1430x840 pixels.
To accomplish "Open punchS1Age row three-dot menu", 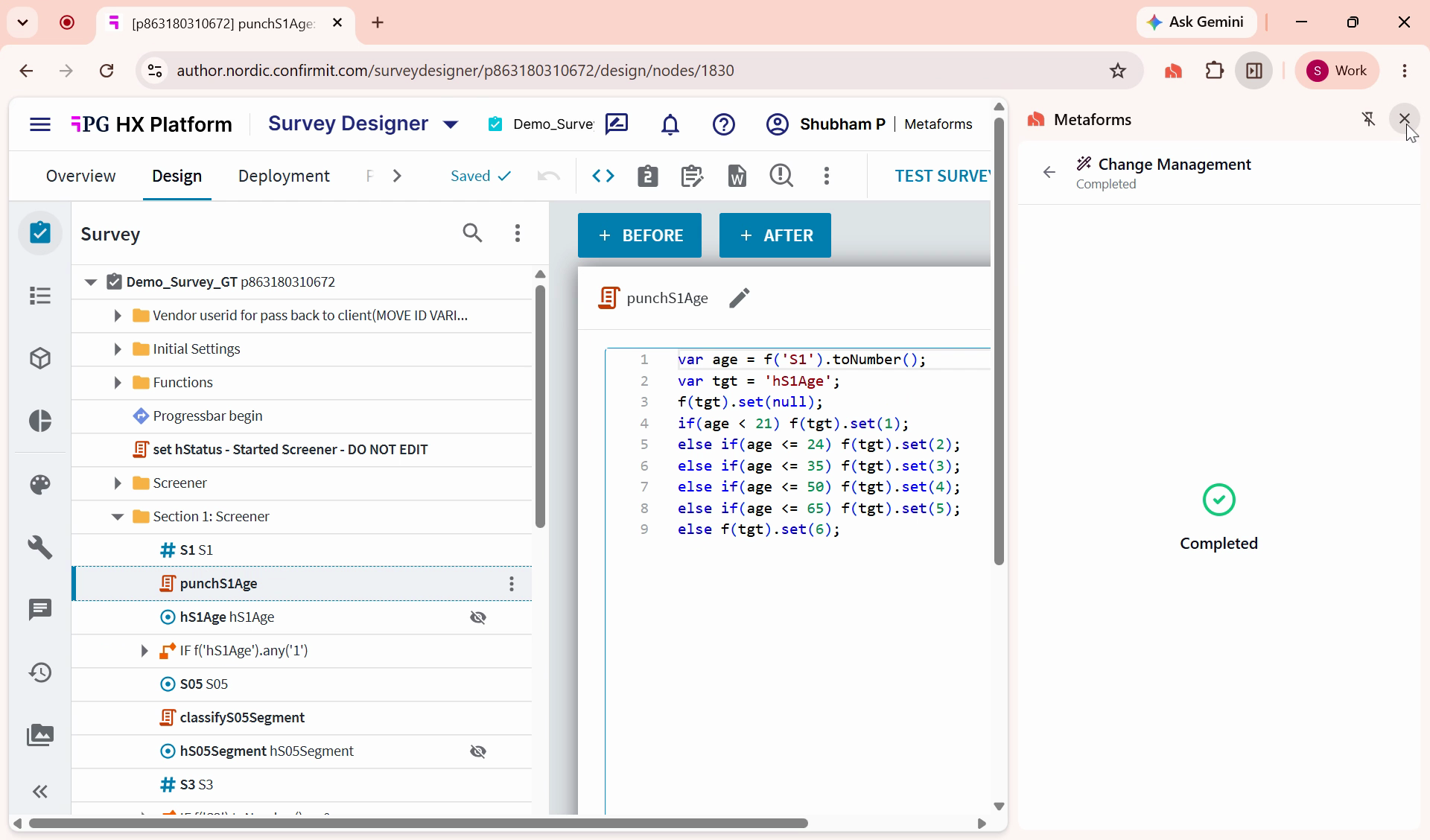I will tap(512, 584).
